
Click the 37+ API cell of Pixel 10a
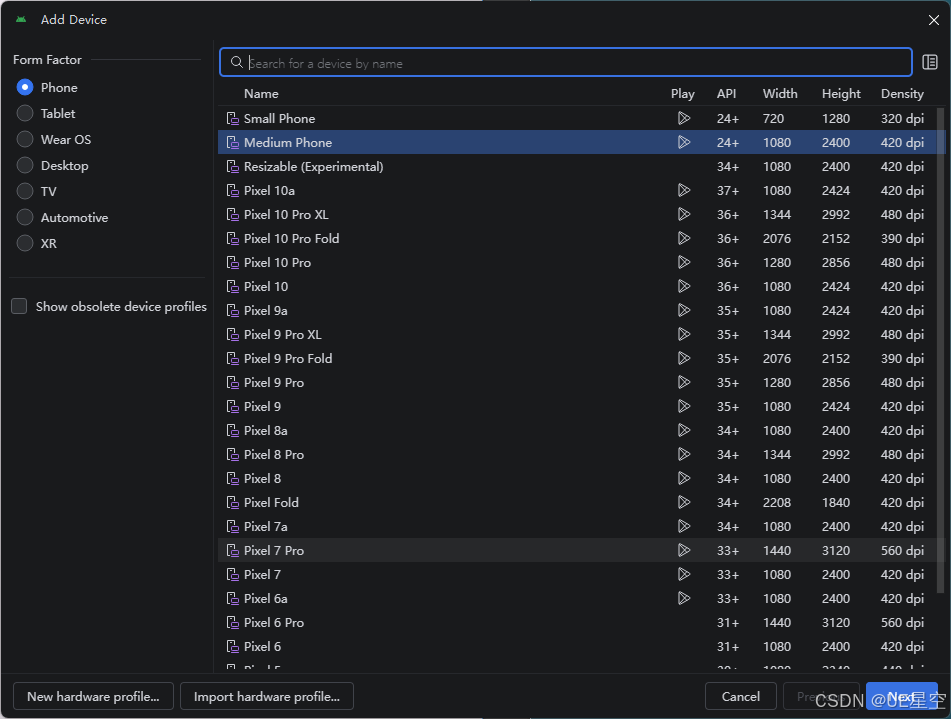728,191
